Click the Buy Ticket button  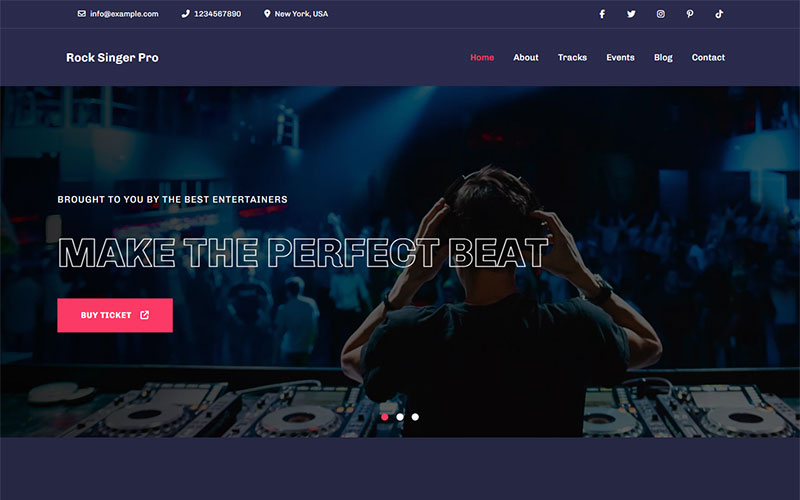coord(115,315)
